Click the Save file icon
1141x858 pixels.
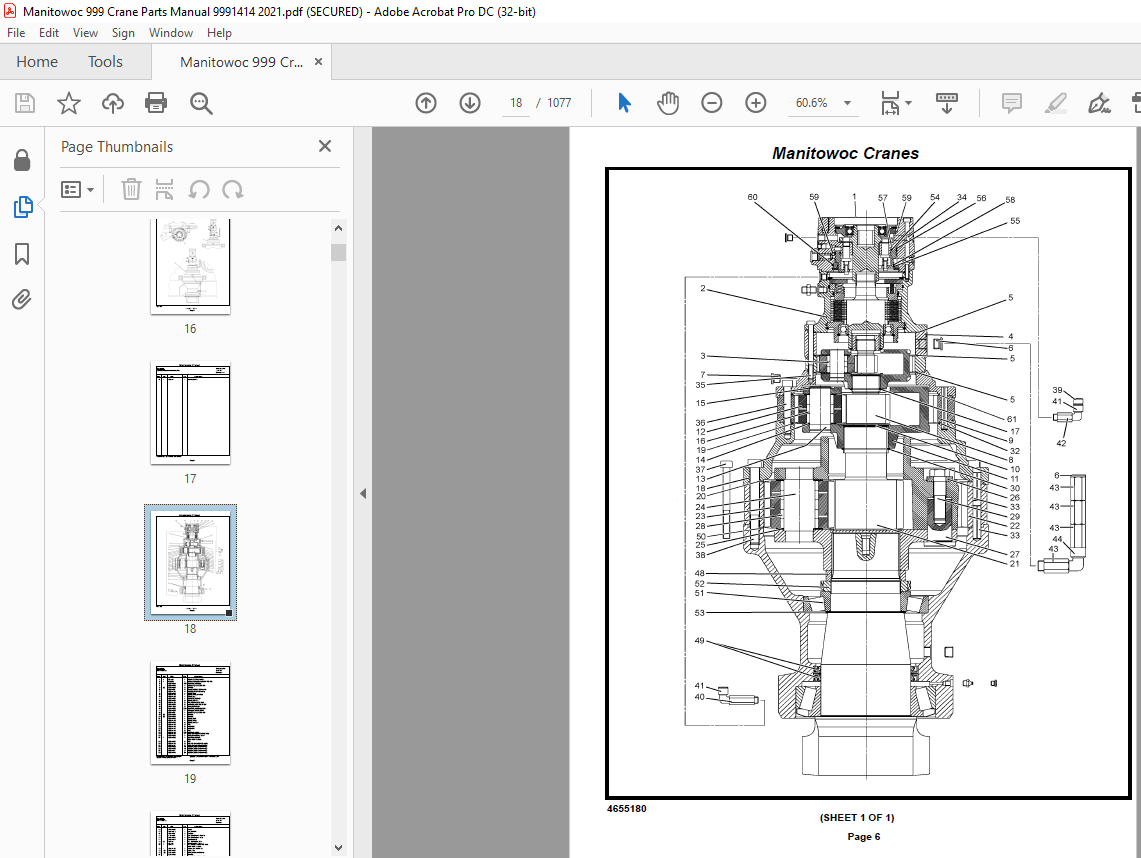[x=25, y=103]
